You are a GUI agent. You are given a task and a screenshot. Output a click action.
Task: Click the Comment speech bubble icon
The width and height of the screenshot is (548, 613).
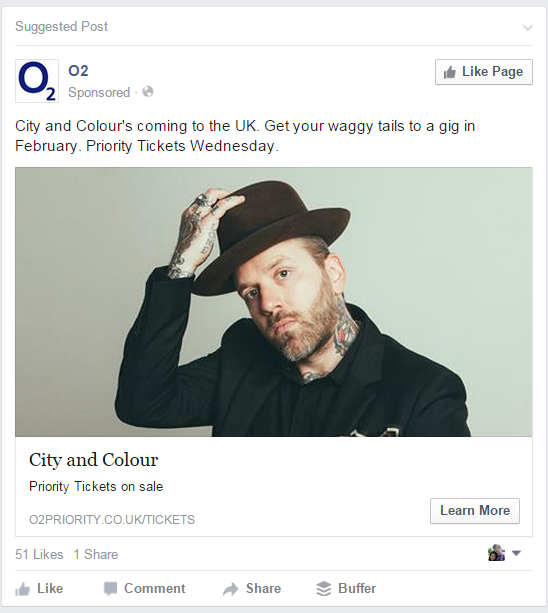point(110,589)
